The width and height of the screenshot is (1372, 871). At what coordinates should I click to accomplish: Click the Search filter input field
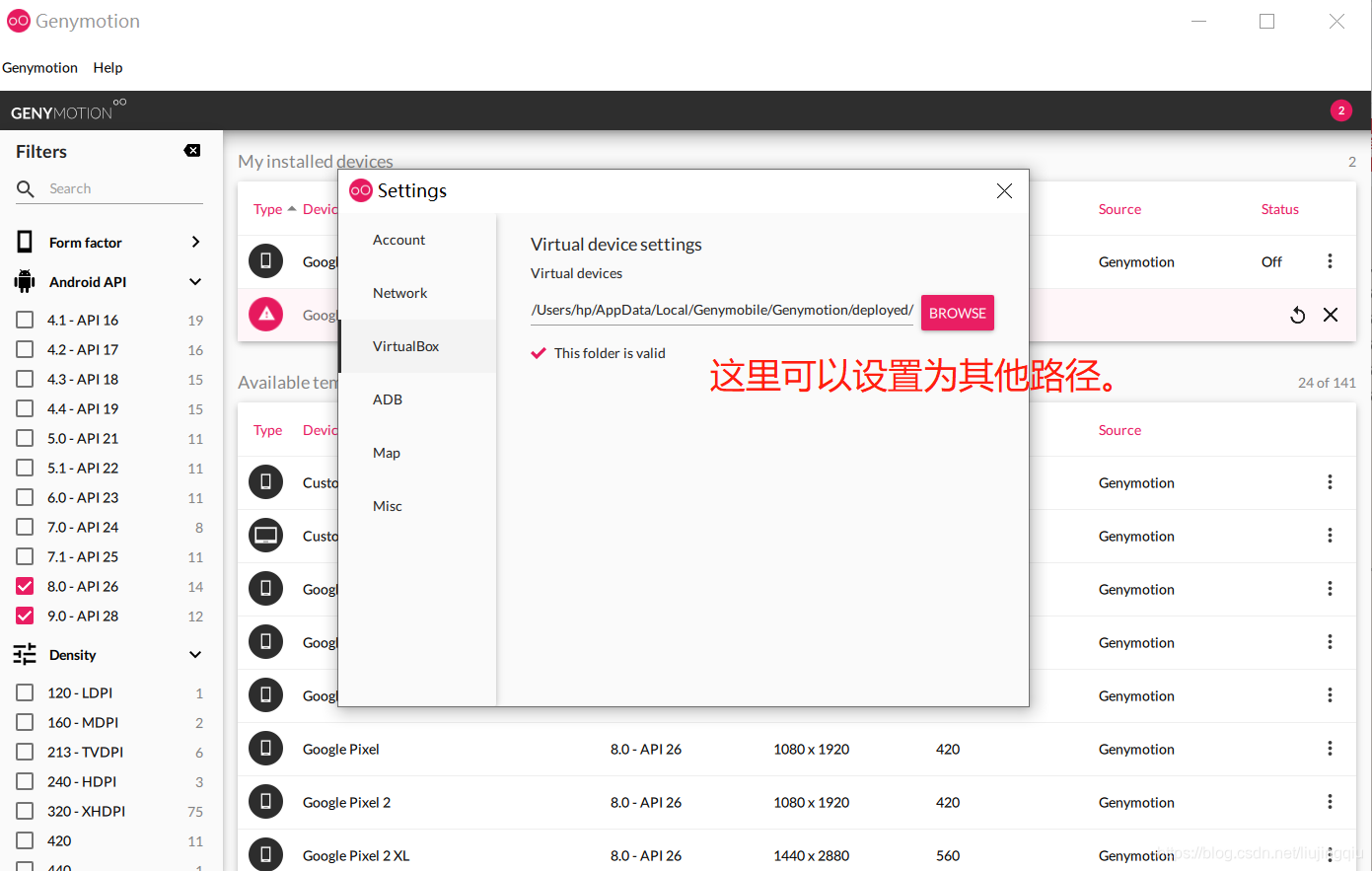tap(124, 188)
